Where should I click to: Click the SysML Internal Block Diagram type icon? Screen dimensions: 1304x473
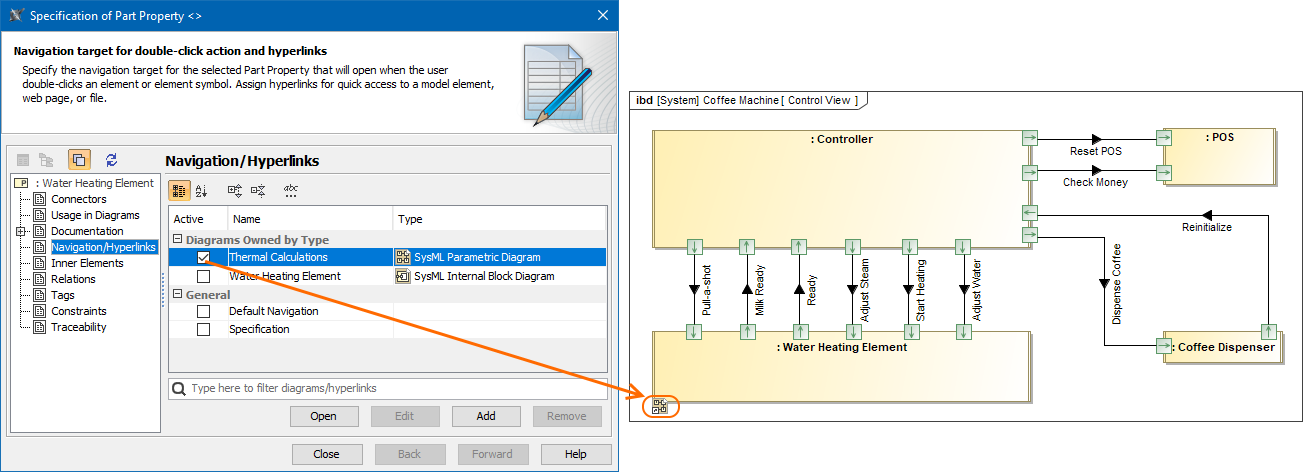tap(403, 276)
